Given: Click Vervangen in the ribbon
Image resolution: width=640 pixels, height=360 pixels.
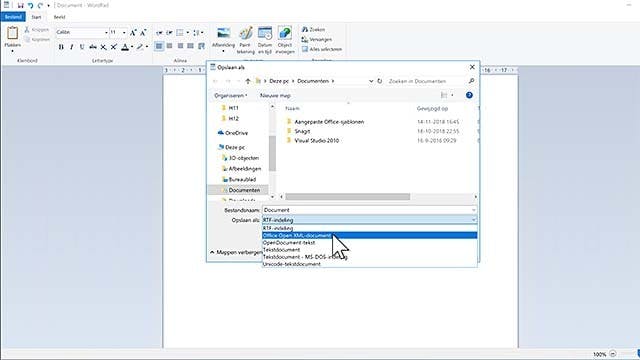Looking at the screenshot, I should (x=317, y=40).
